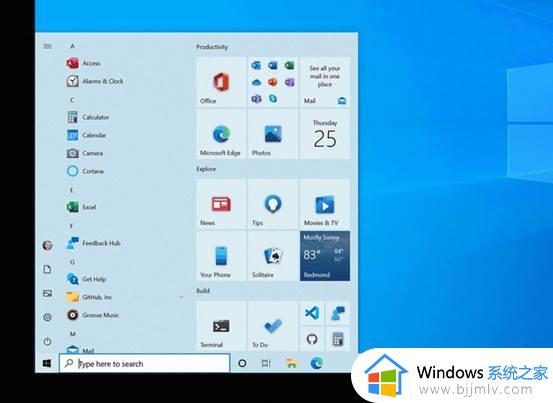Open the Tips tile
Viewport: 553px width, 403px height.
click(273, 204)
